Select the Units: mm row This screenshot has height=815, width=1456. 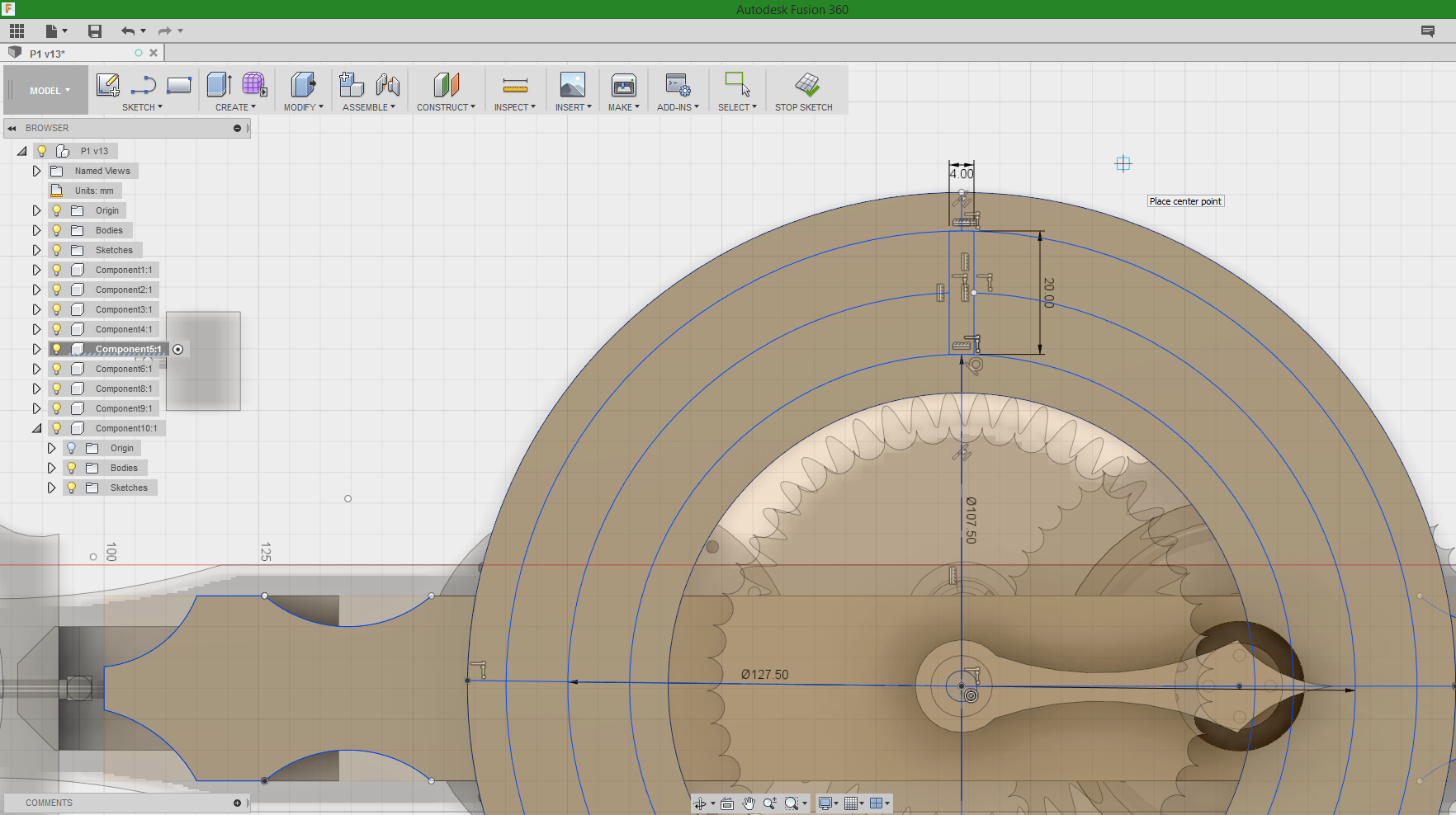pyautogui.click(x=85, y=191)
